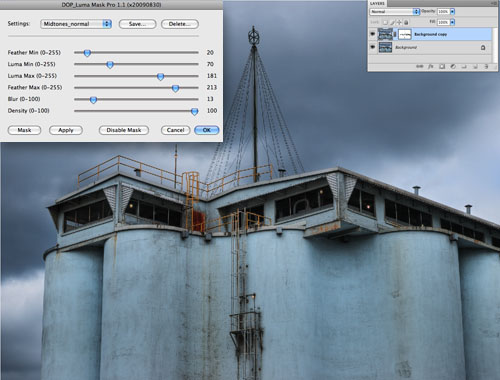This screenshot has width=500, height=380.
Task: Click the Luma Min value 70
Action: 210,64
